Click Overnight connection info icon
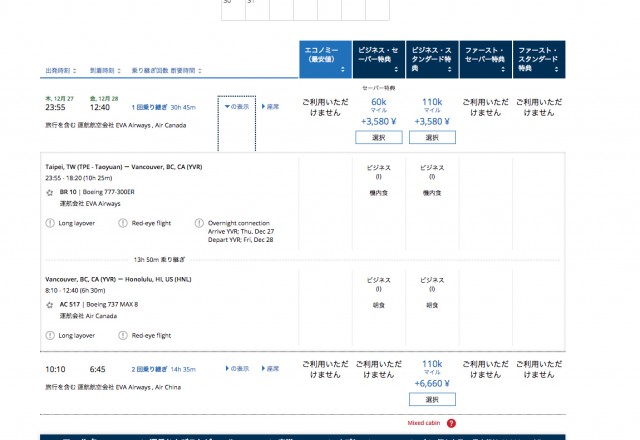This screenshot has height=440, width=640. point(199,223)
